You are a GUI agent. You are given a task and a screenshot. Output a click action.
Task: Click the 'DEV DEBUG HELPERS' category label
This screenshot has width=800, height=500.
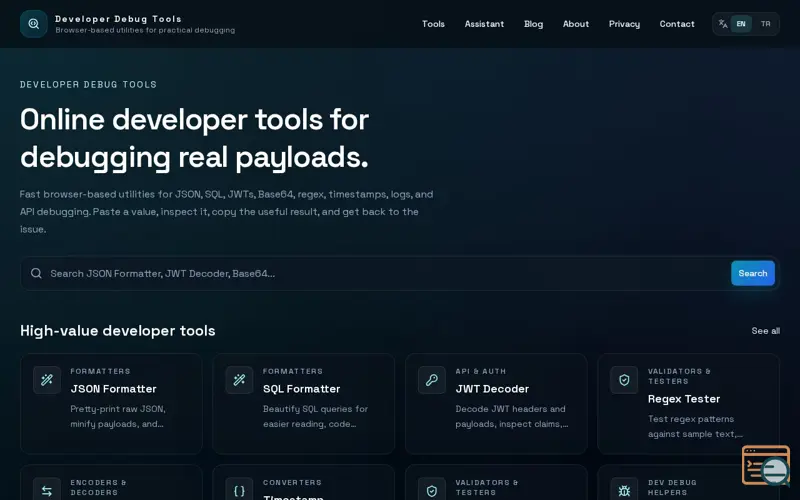point(672,488)
